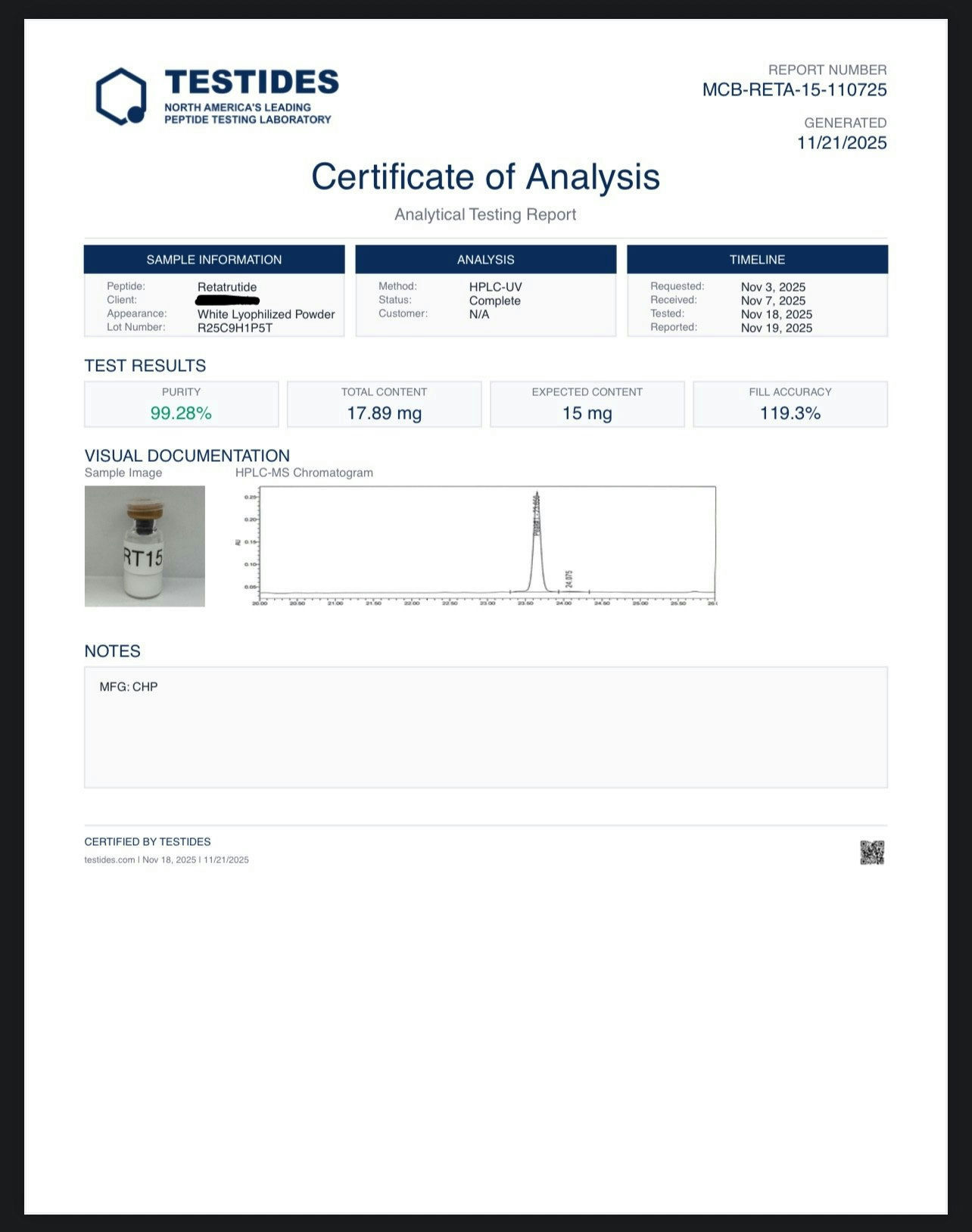972x1232 pixels.
Task: Click the Certificate of Analysis title
Action: point(485,176)
